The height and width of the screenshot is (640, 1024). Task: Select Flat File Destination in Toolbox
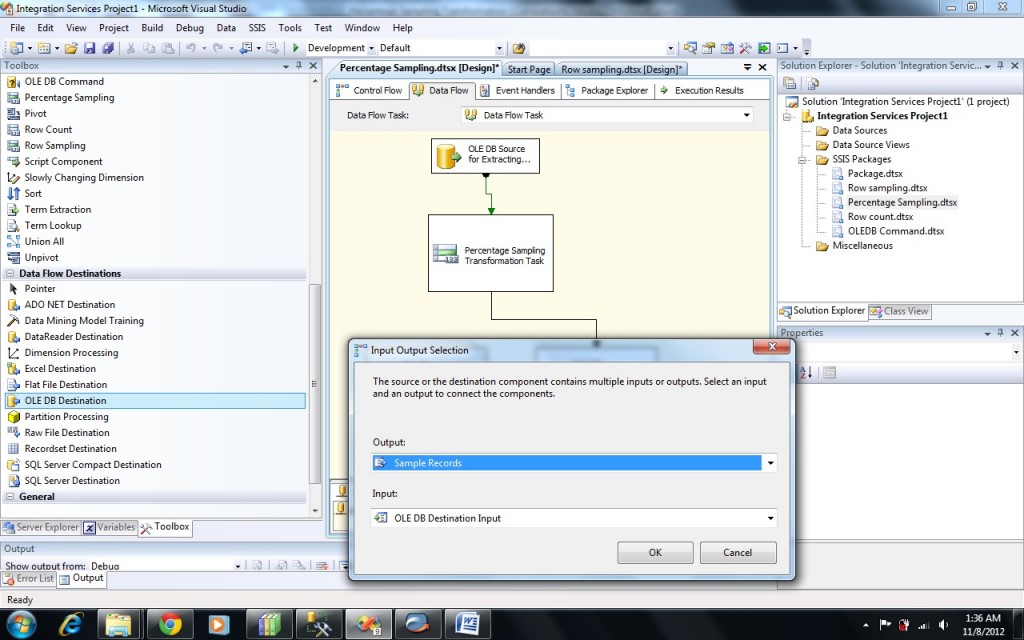point(65,384)
